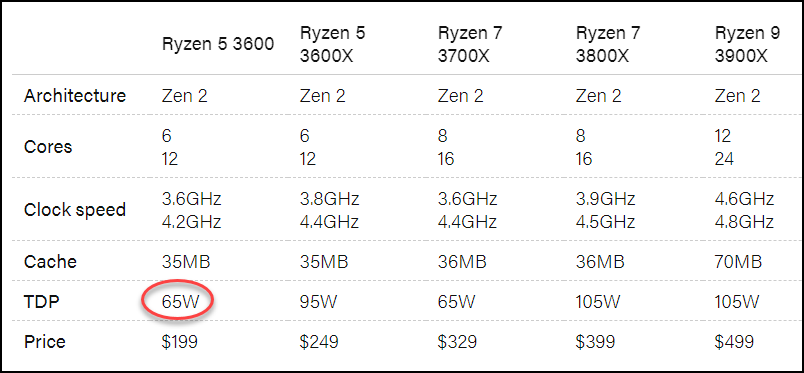Image resolution: width=804 pixels, height=373 pixels.
Task: Select the Ryzen 5 3600 column header
Action: (x=218, y=44)
